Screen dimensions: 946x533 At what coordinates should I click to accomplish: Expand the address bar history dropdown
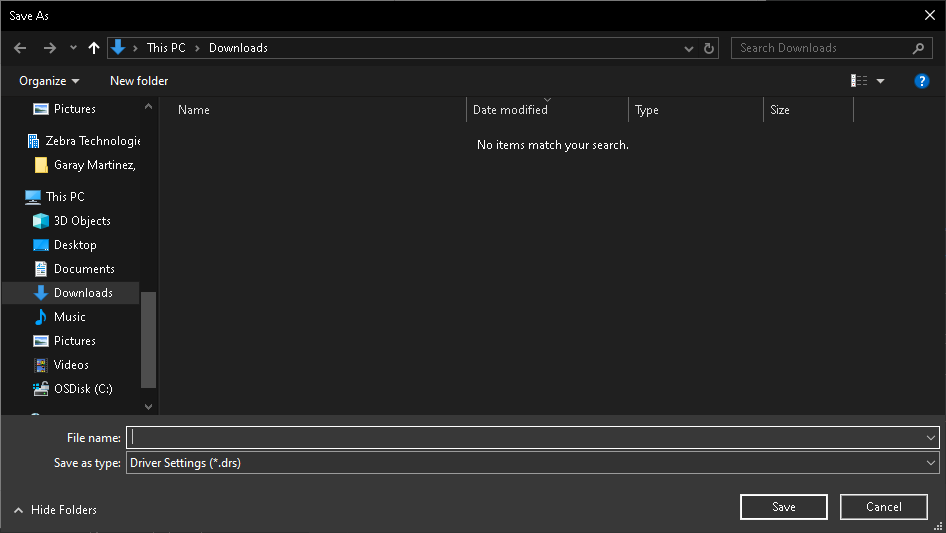689,48
